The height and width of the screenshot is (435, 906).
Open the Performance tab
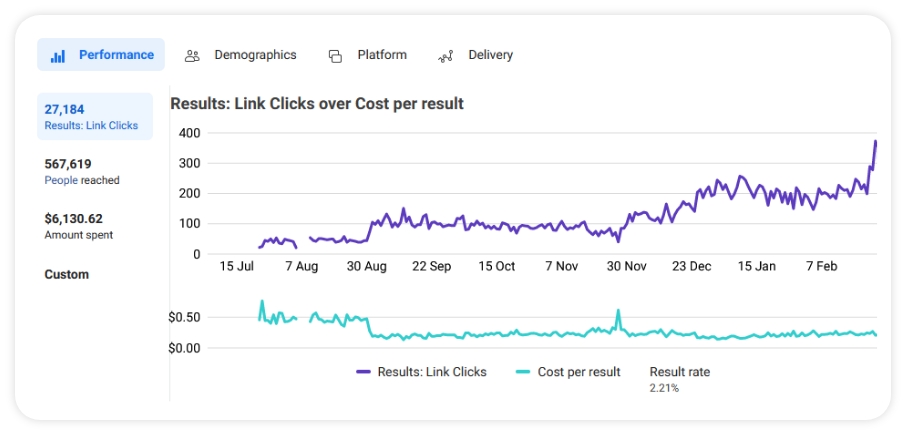click(116, 55)
